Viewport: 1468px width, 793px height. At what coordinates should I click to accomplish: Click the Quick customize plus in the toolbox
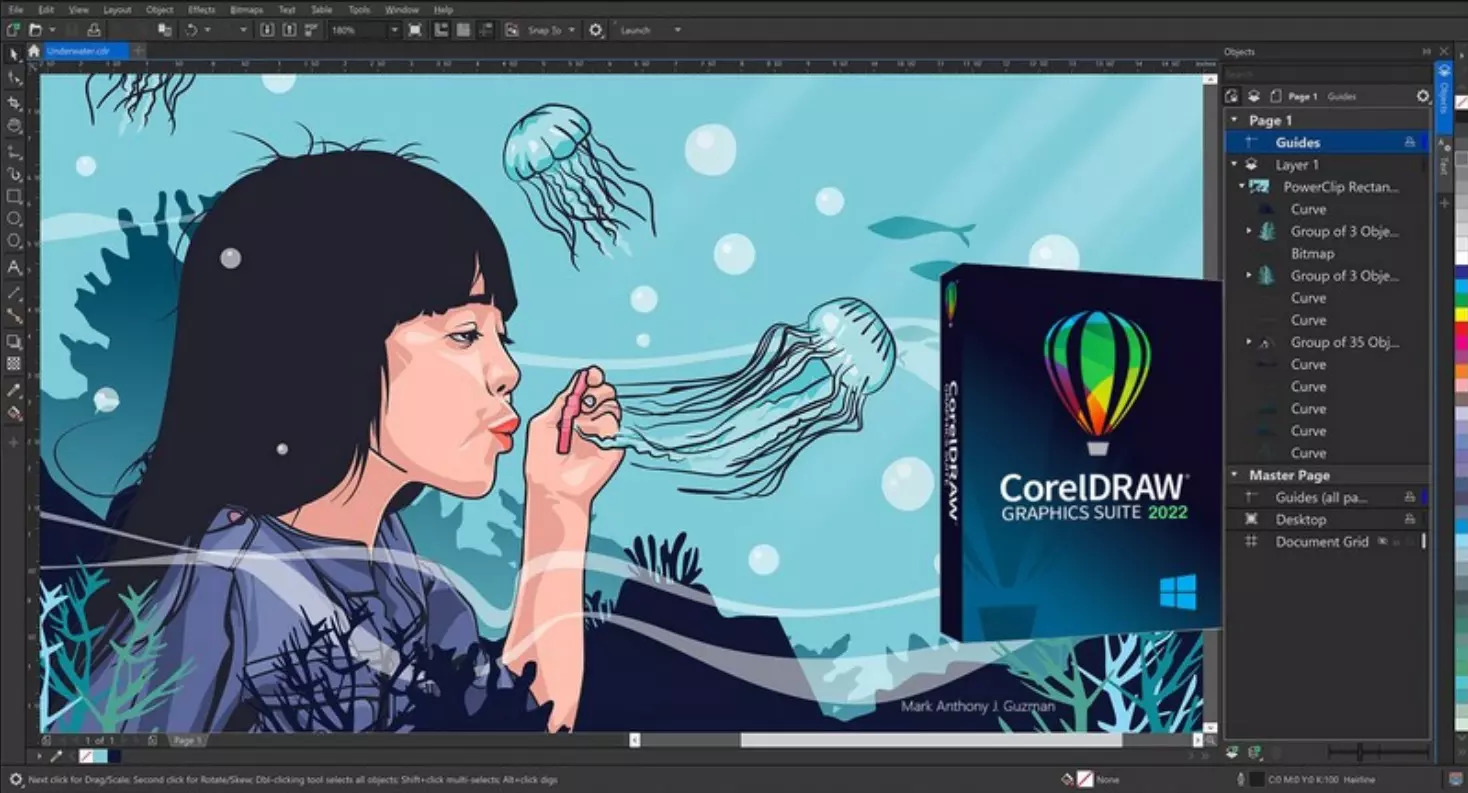14,441
